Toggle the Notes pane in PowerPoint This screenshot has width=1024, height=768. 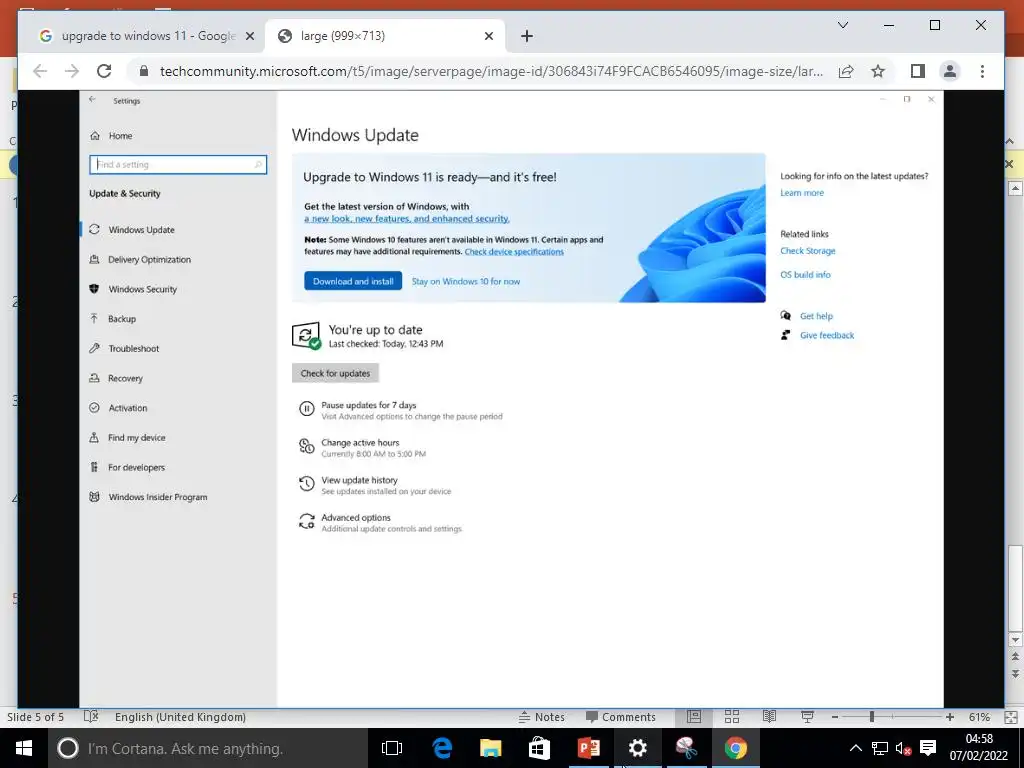[x=542, y=717]
